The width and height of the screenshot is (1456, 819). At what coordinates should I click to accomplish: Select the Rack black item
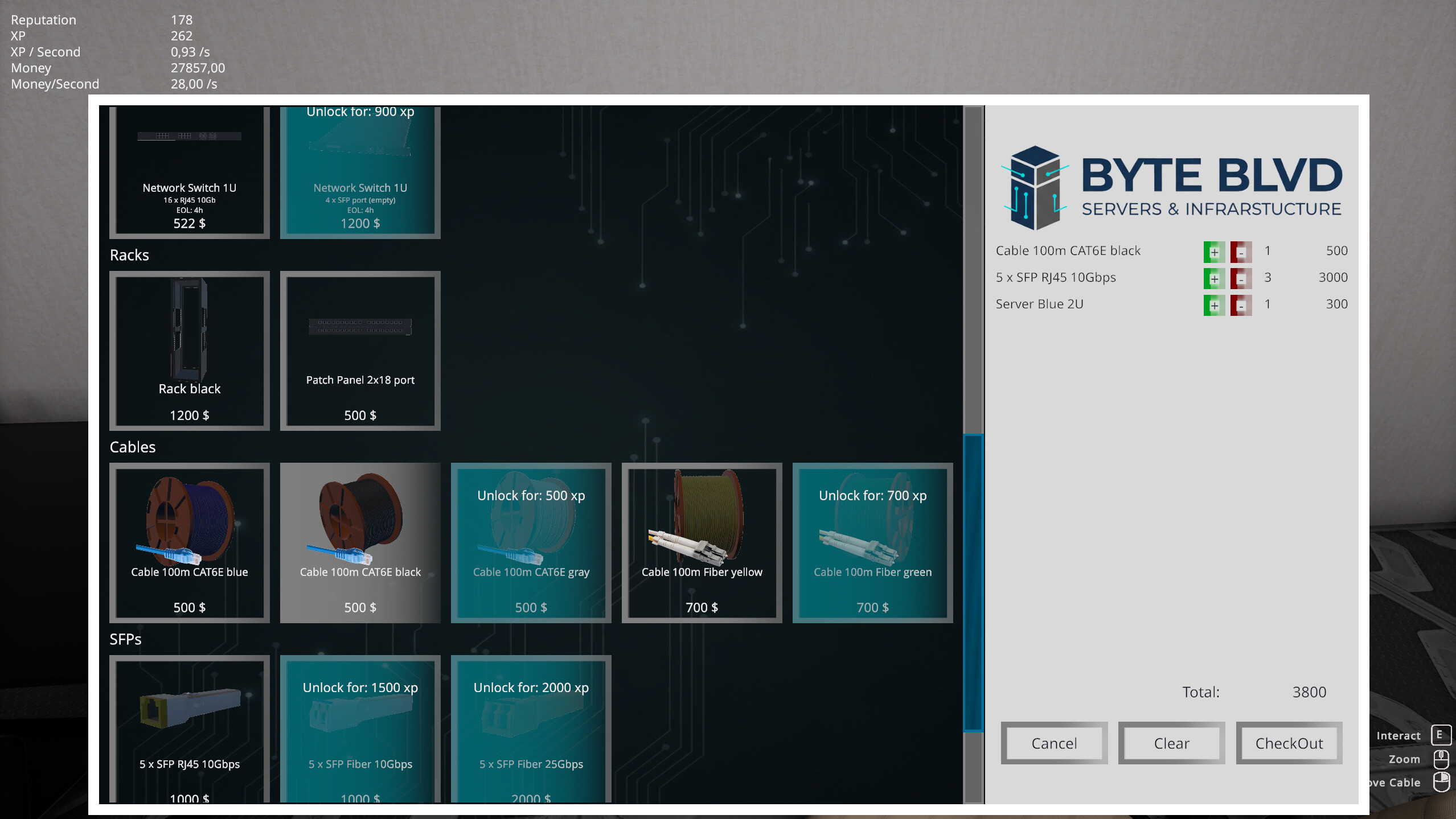tap(189, 350)
